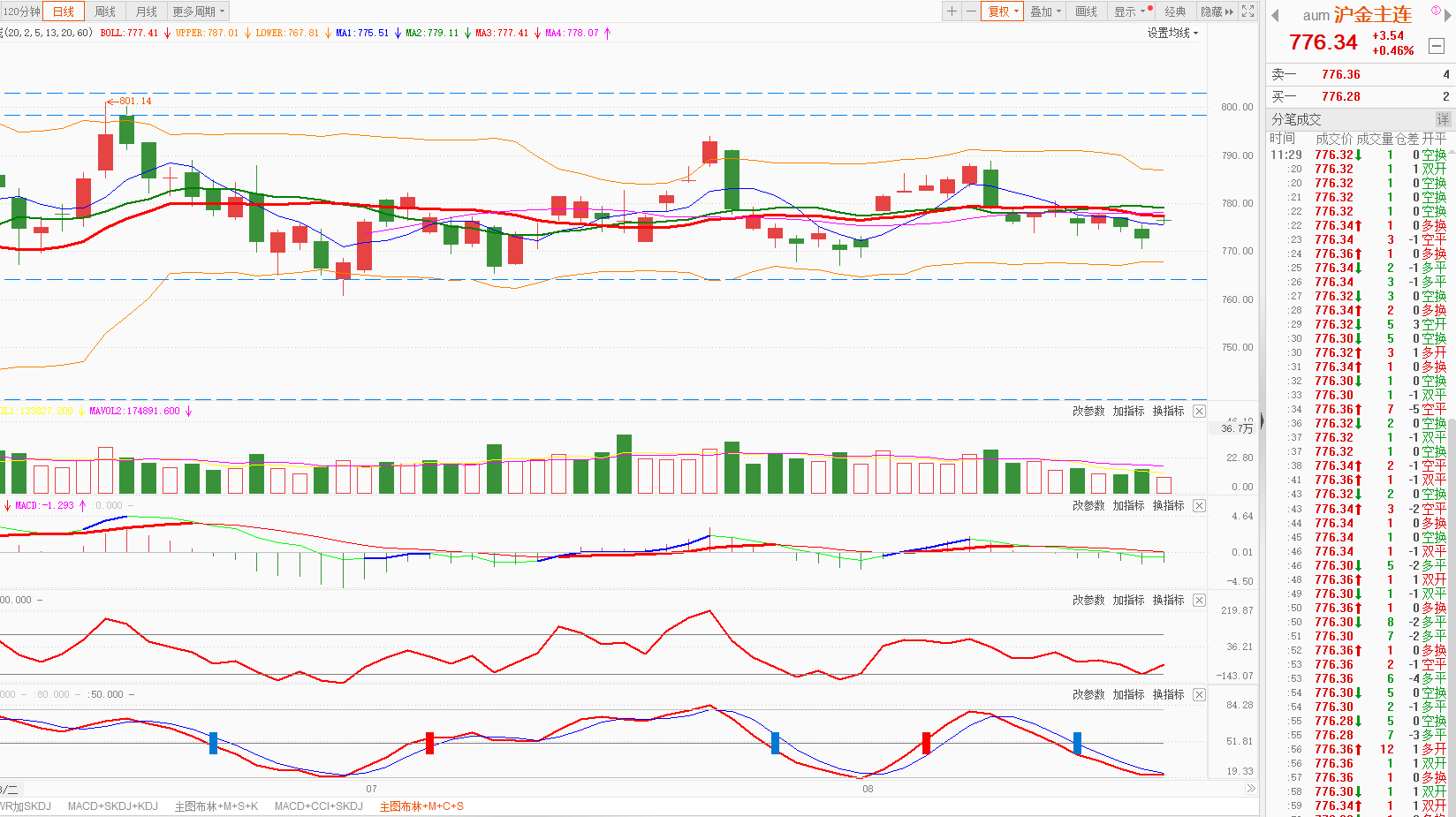
Task: Click the UPPER:787.01 indicator value
Action: coord(207,33)
